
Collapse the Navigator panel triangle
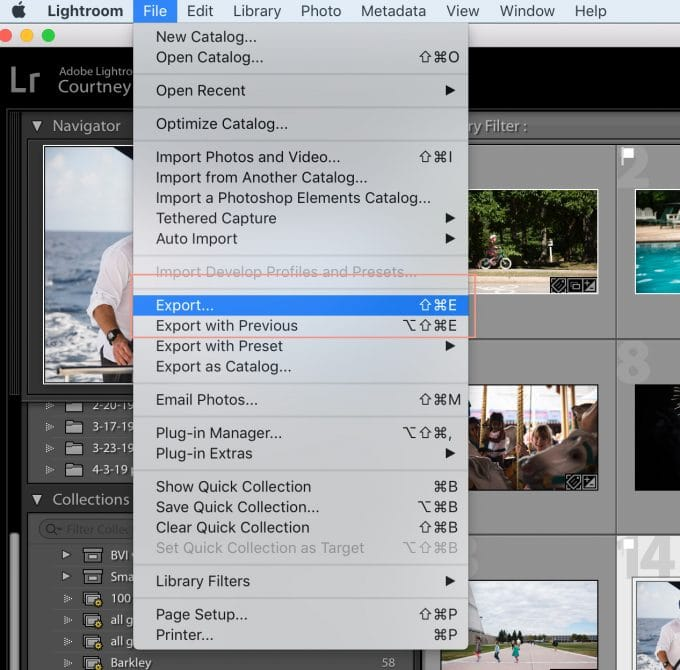click(x=37, y=126)
